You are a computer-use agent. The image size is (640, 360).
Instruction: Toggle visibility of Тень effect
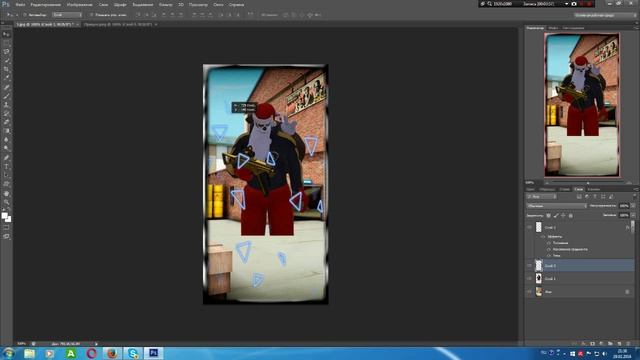[x=549, y=256]
